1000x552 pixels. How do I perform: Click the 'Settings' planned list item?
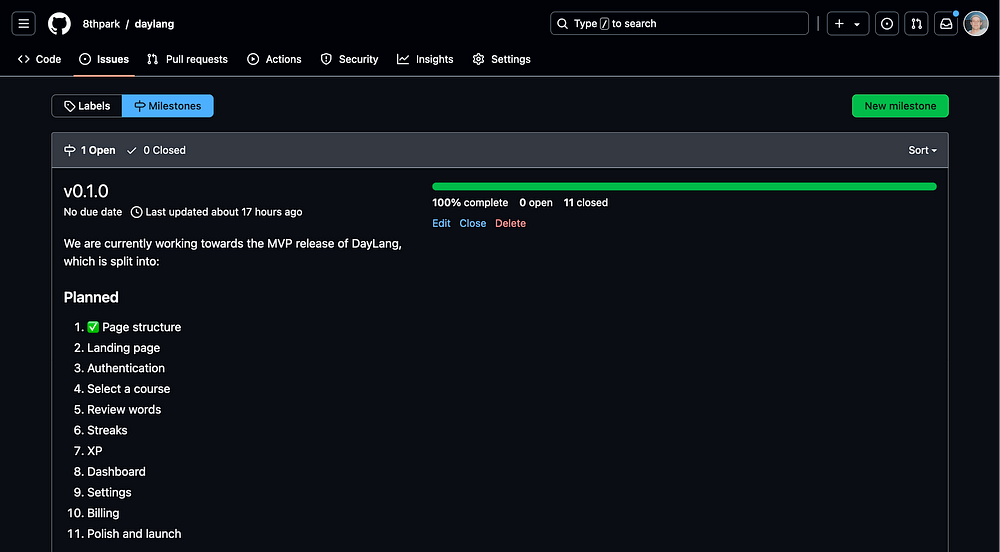point(109,493)
